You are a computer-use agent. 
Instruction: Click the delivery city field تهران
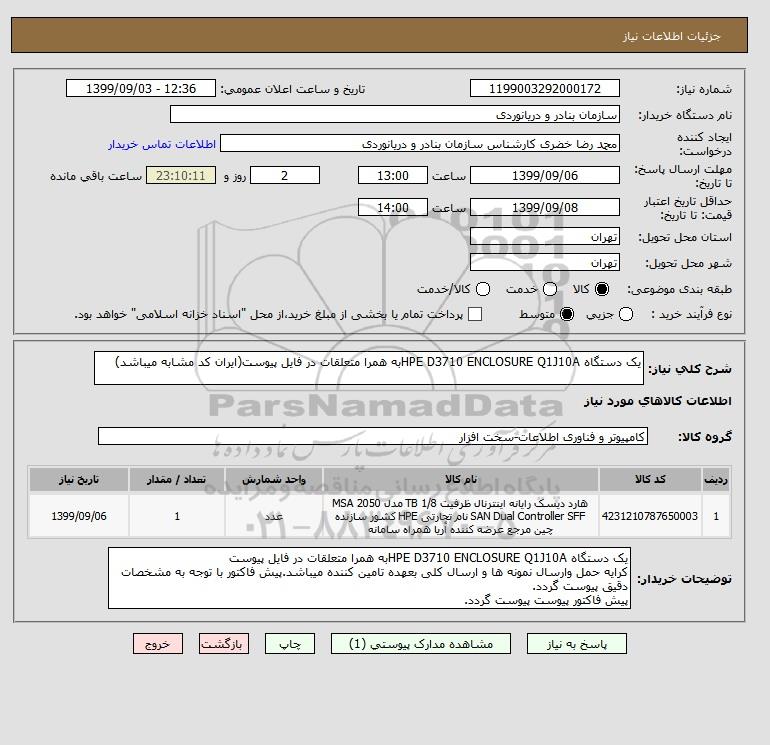click(x=545, y=263)
